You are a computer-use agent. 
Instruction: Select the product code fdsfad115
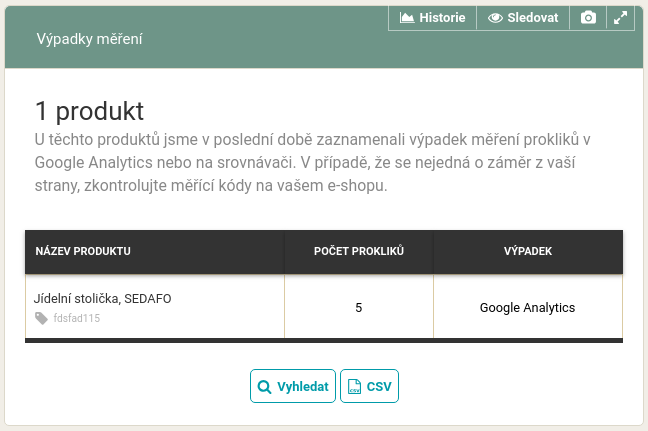[76, 318]
